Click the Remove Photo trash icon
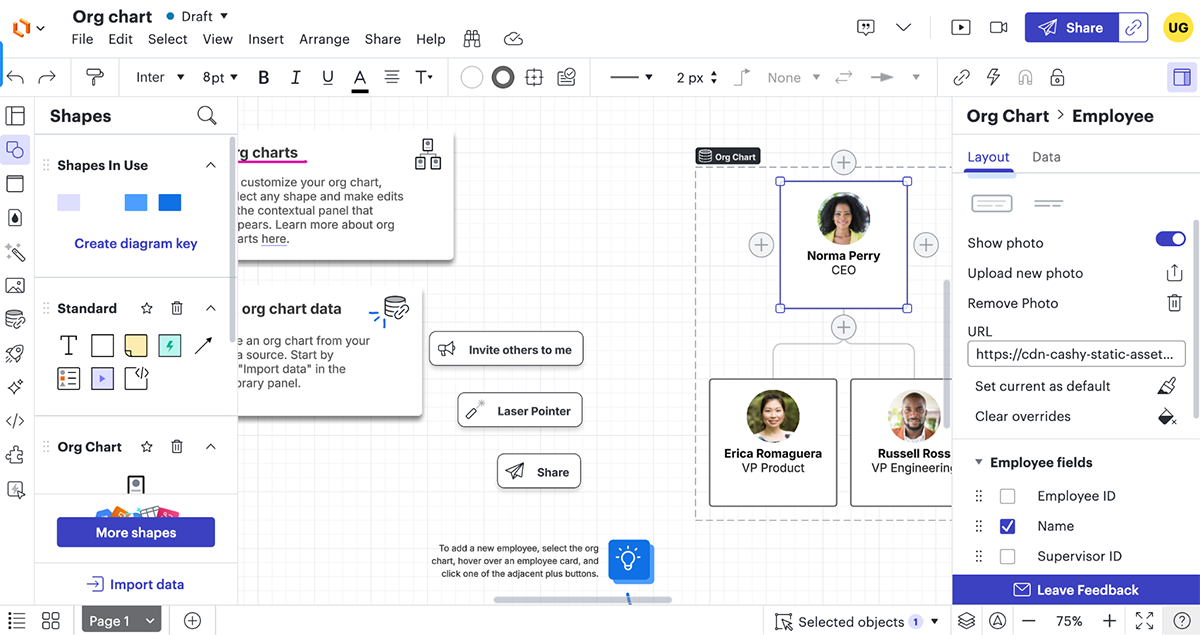 pyautogui.click(x=1175, y=303)
